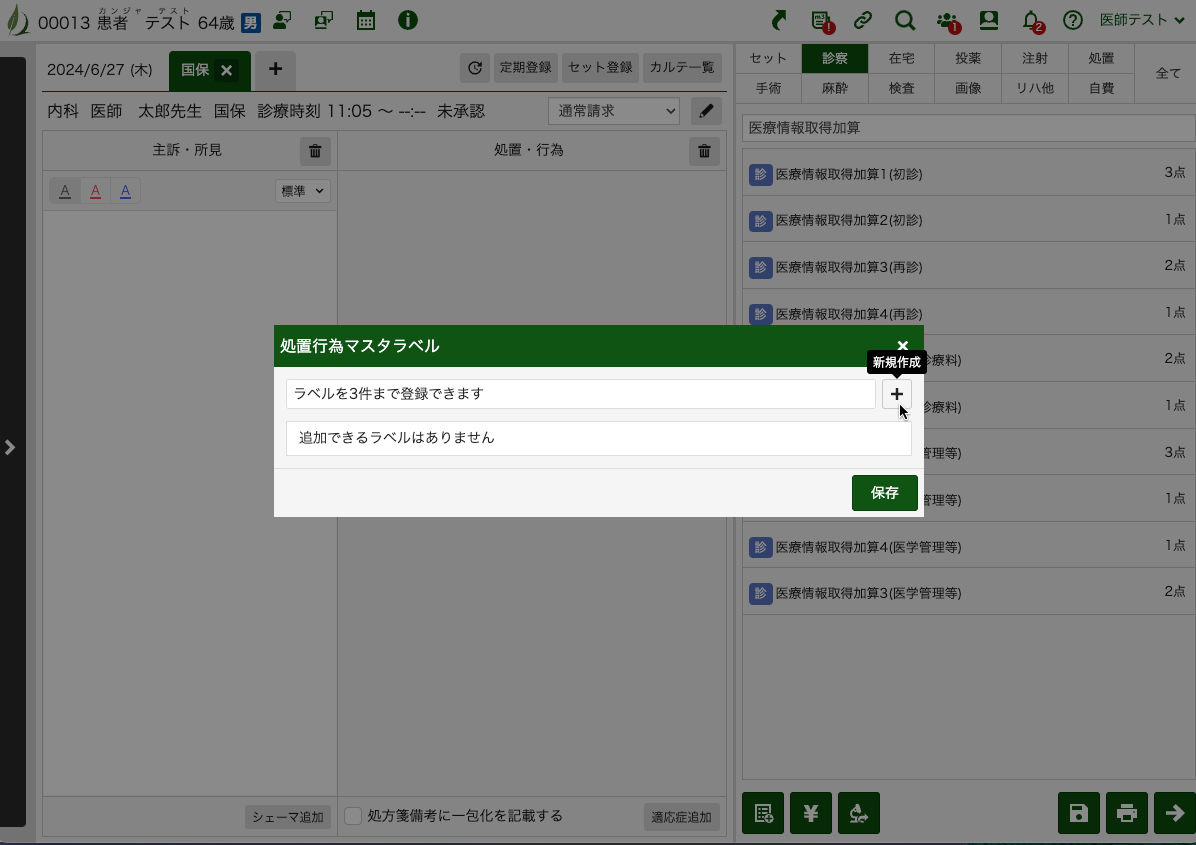Click the セット登録 button

(x=600, y=68)
